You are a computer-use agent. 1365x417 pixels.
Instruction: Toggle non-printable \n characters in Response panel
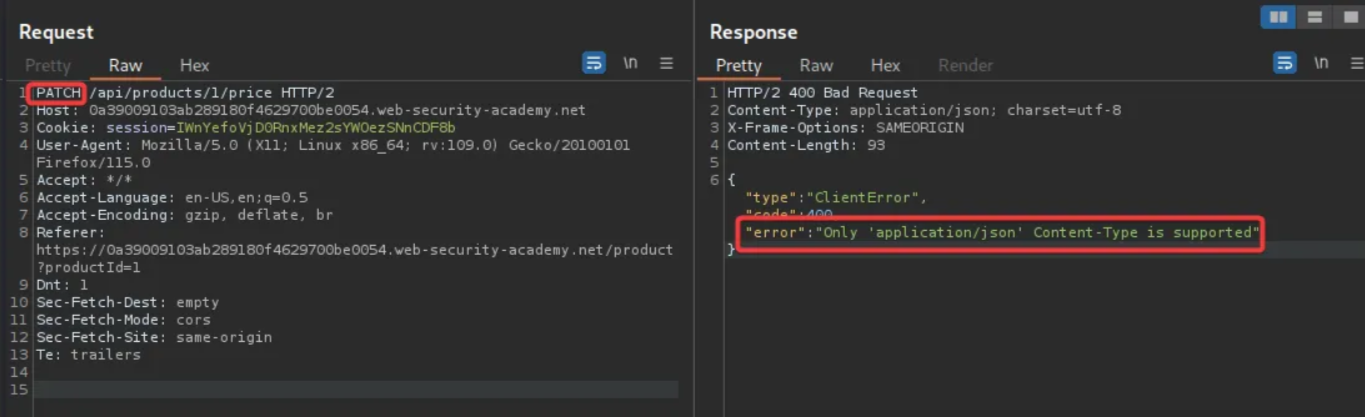click(x=1321, y=63)
